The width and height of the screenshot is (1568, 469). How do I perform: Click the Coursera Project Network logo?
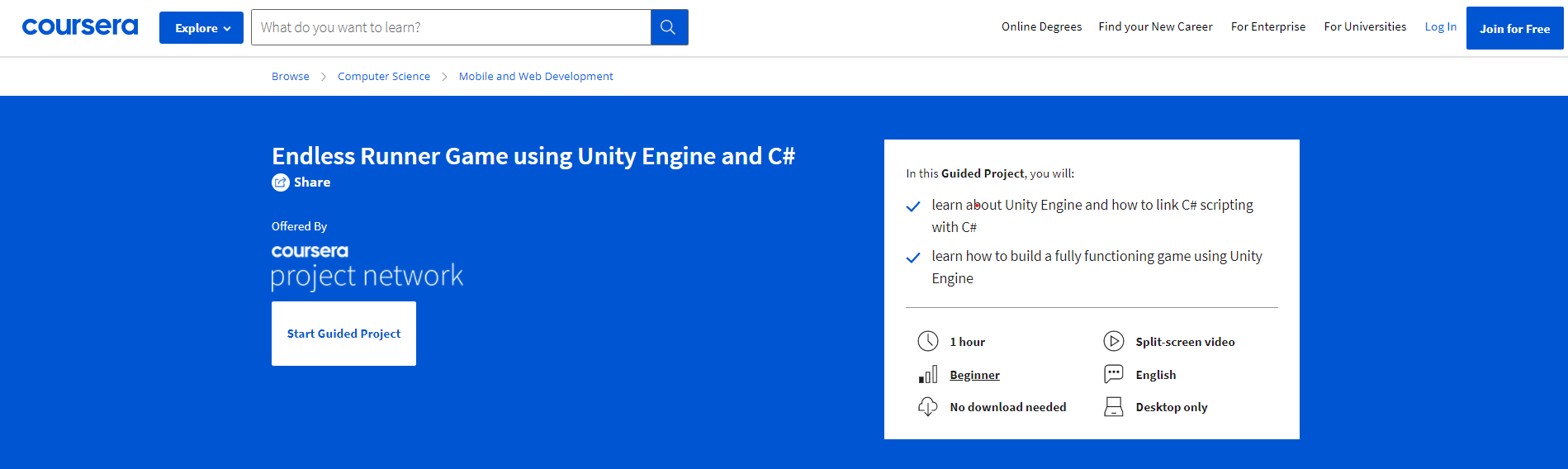click(367, 267)
